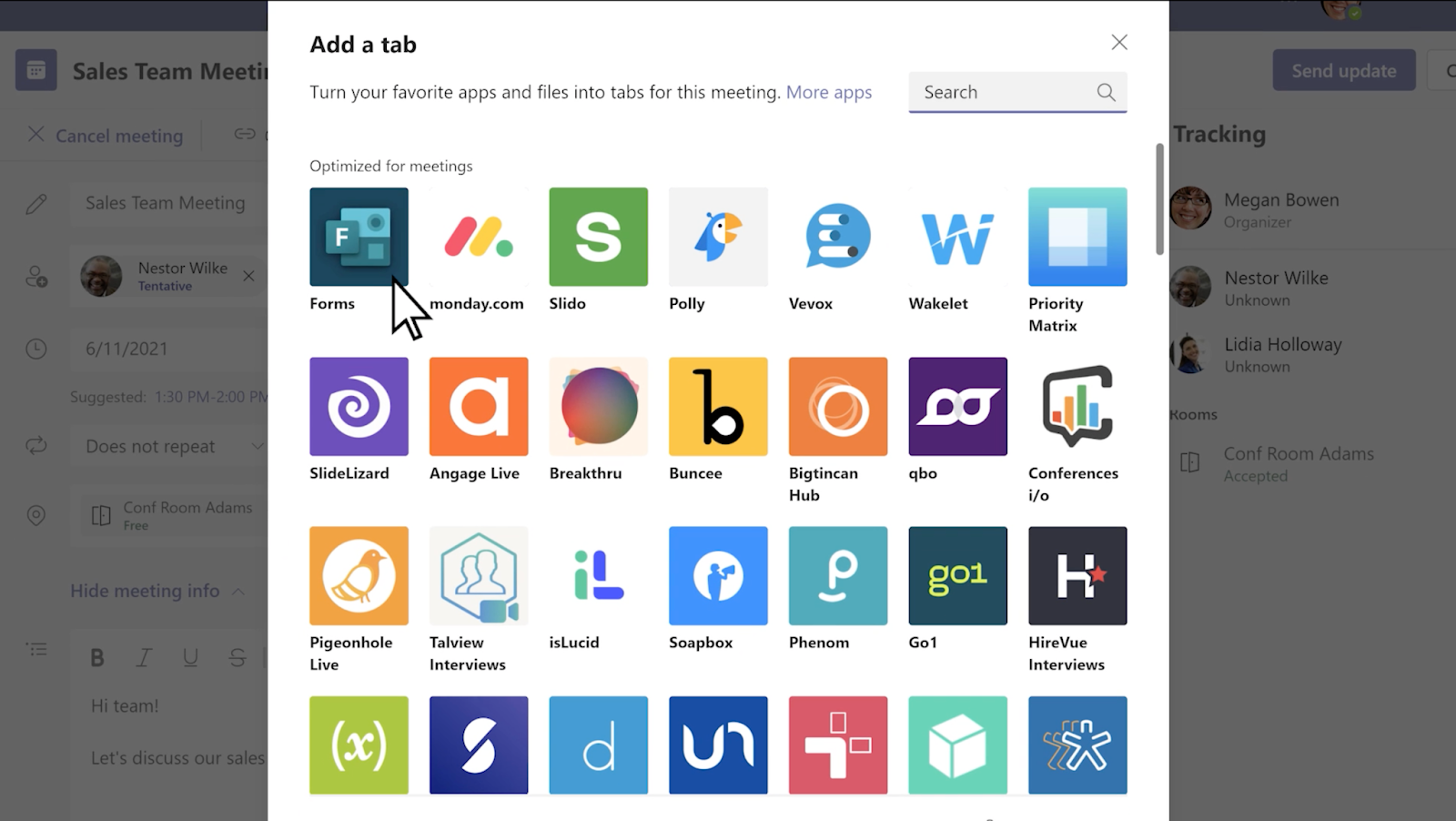Add the Slido app tab
The width and height of the screenshot is (1456, 821).
599,237
